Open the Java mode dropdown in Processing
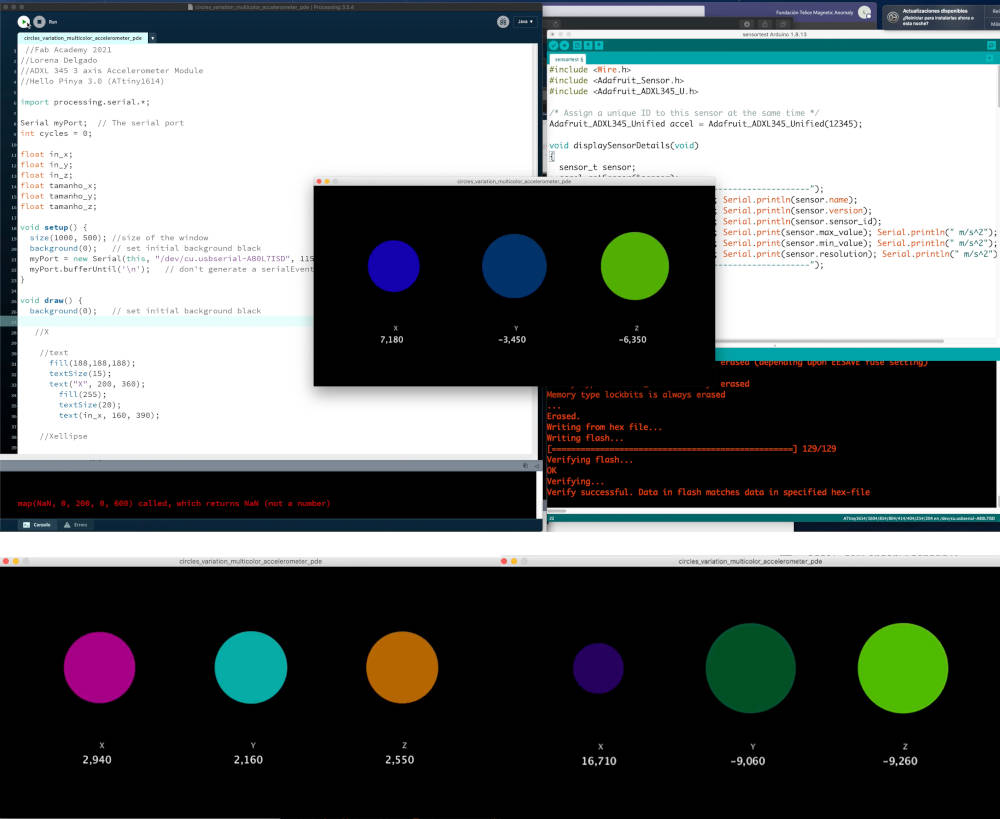The width and height of the screenshot is (1000, 819). pyautogui.click(x=525, y=22)
